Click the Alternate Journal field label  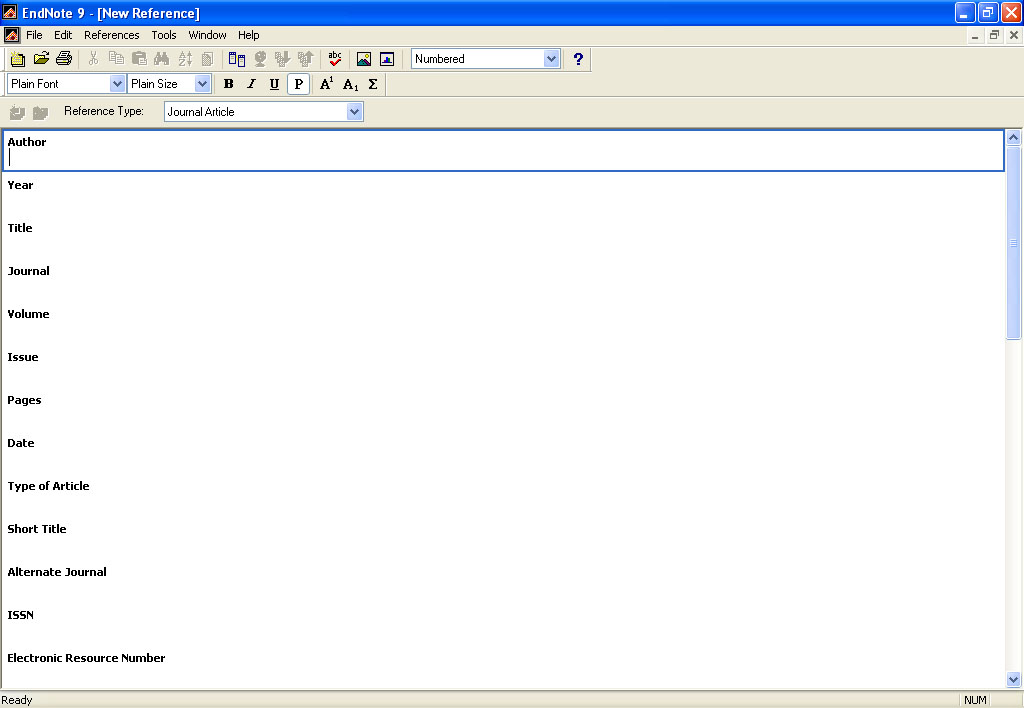click(x=57, y=572)
